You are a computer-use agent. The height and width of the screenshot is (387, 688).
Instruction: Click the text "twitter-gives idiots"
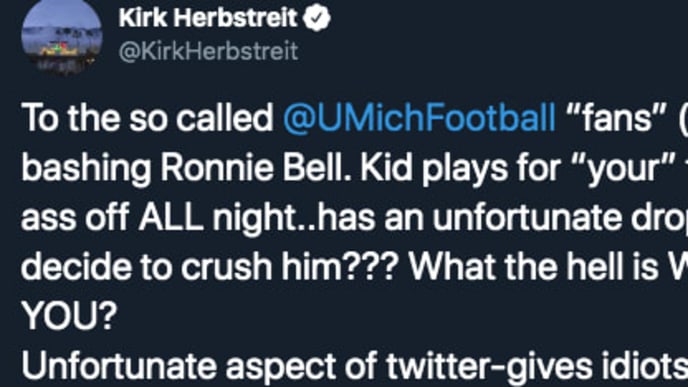[534, 366]
